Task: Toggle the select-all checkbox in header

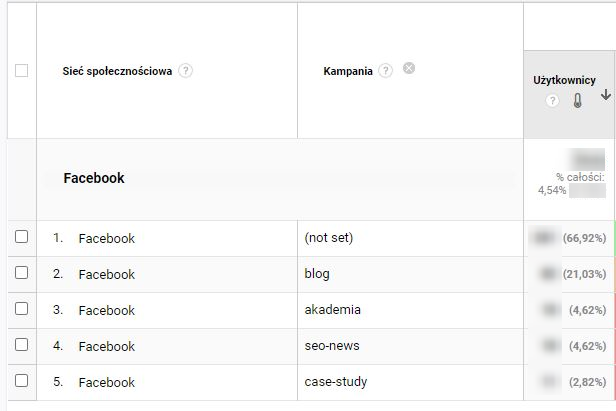Action: (x=21, y=71)
